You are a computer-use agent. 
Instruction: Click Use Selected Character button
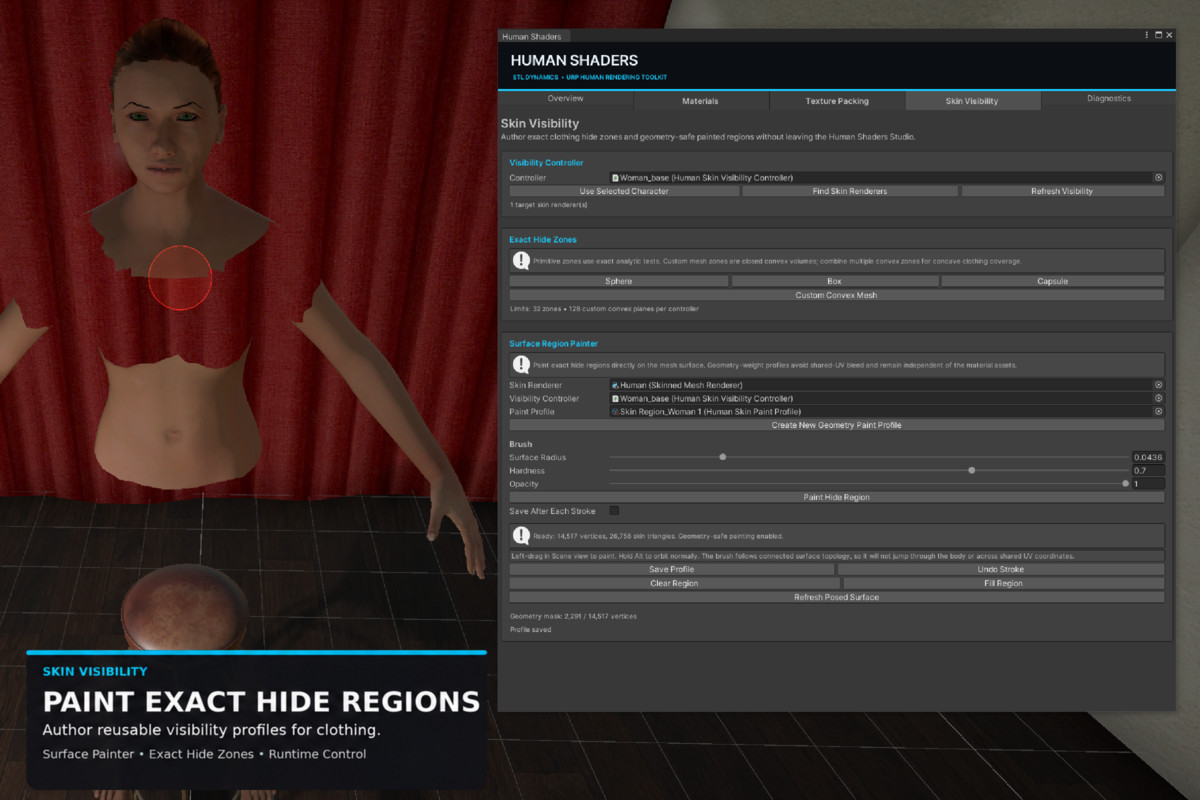point(624,191)
